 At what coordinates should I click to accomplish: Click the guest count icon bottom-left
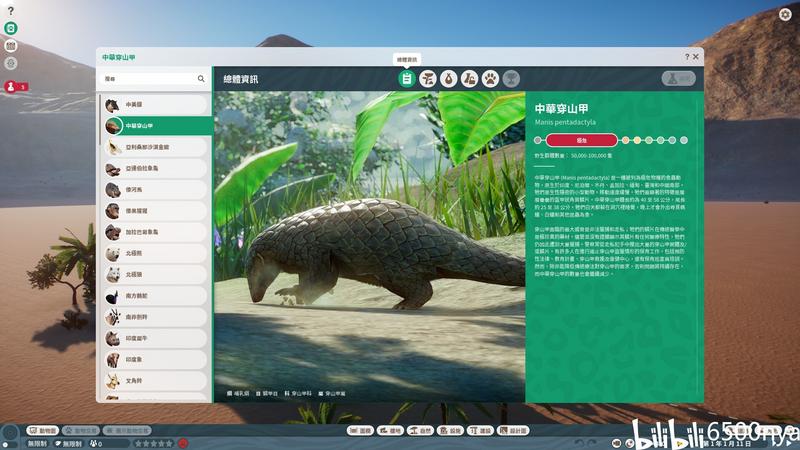pos(93,444)
